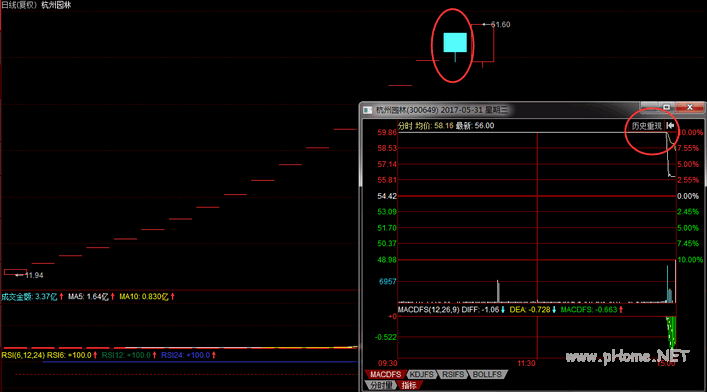The height and width of the screenshot is (392, 707).
Task: Click the RSI(6,12,24) indicator label
Action: 23,355
